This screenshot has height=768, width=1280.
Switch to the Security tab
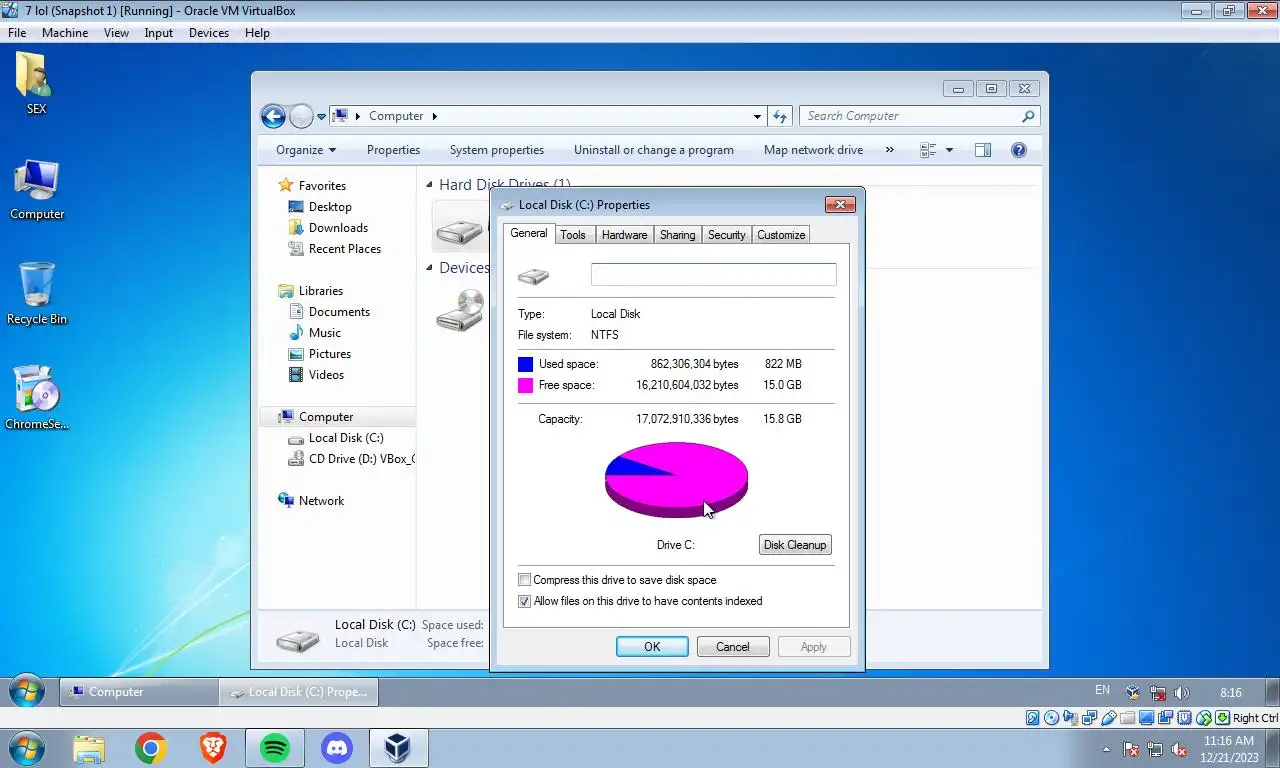(726, 235)
